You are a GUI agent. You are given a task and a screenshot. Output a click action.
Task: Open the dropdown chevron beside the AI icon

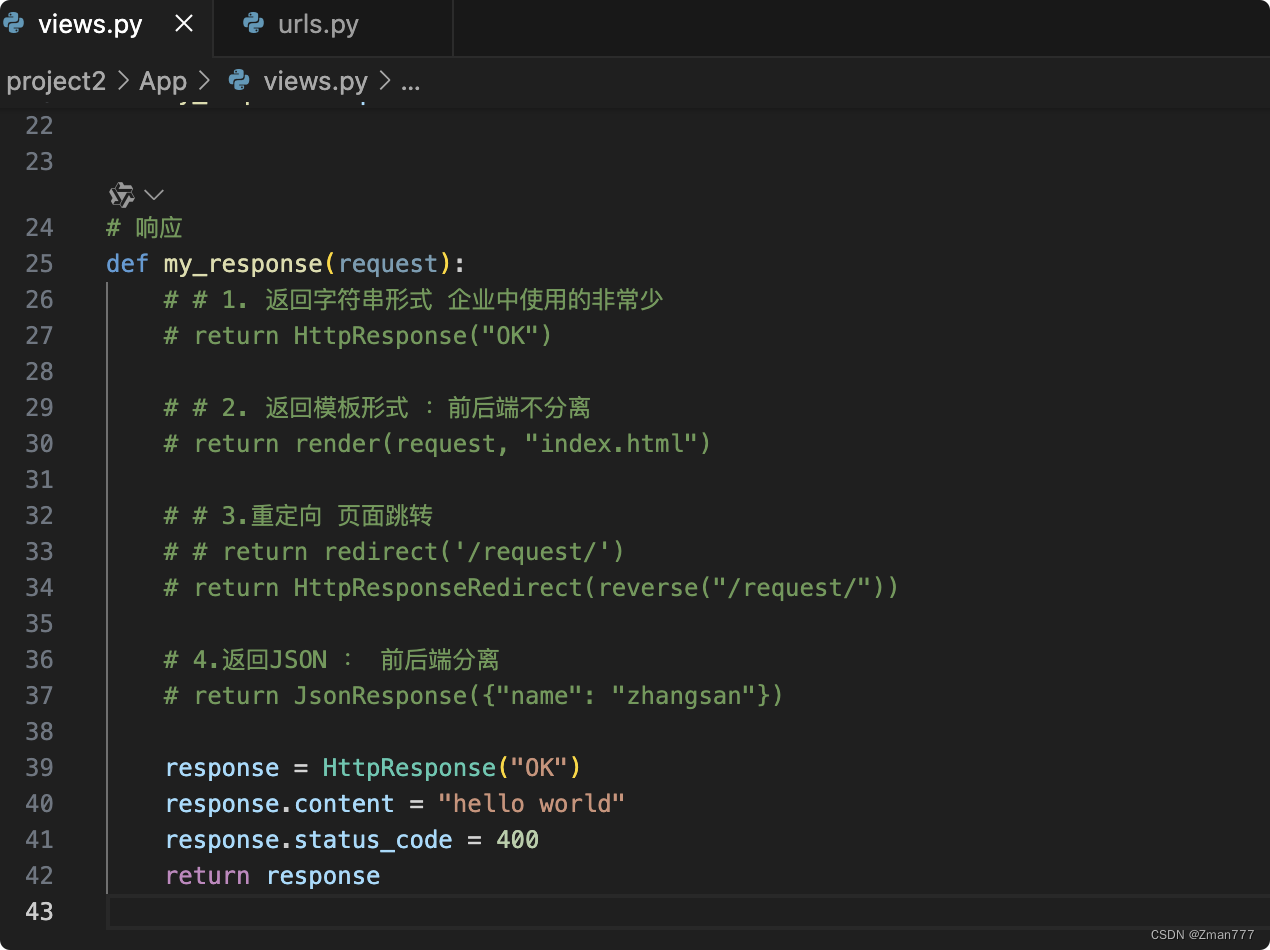pos(152,194)
